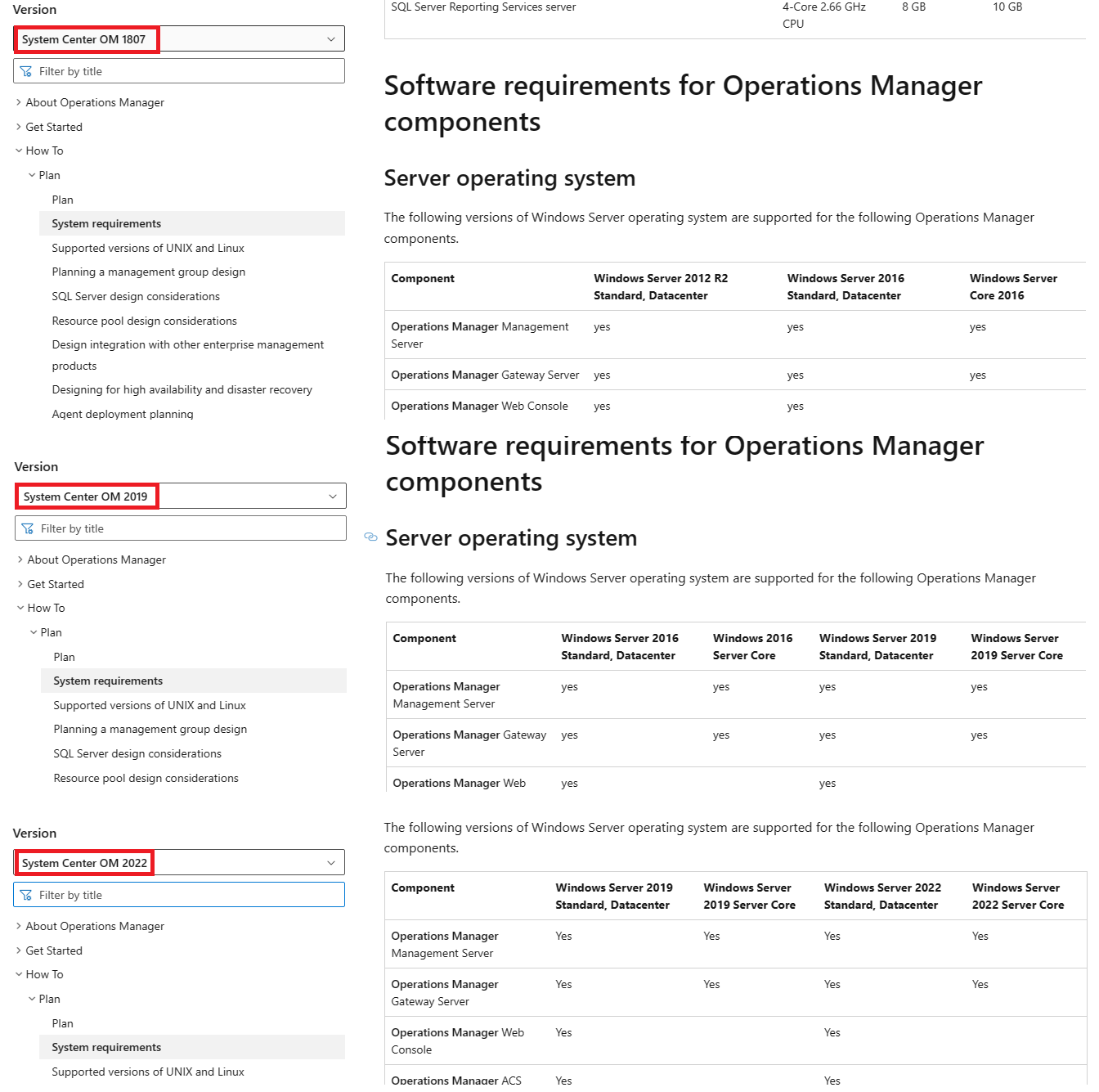Open Planning a management group design, OM 1807 tree

[x=149, y=272]
